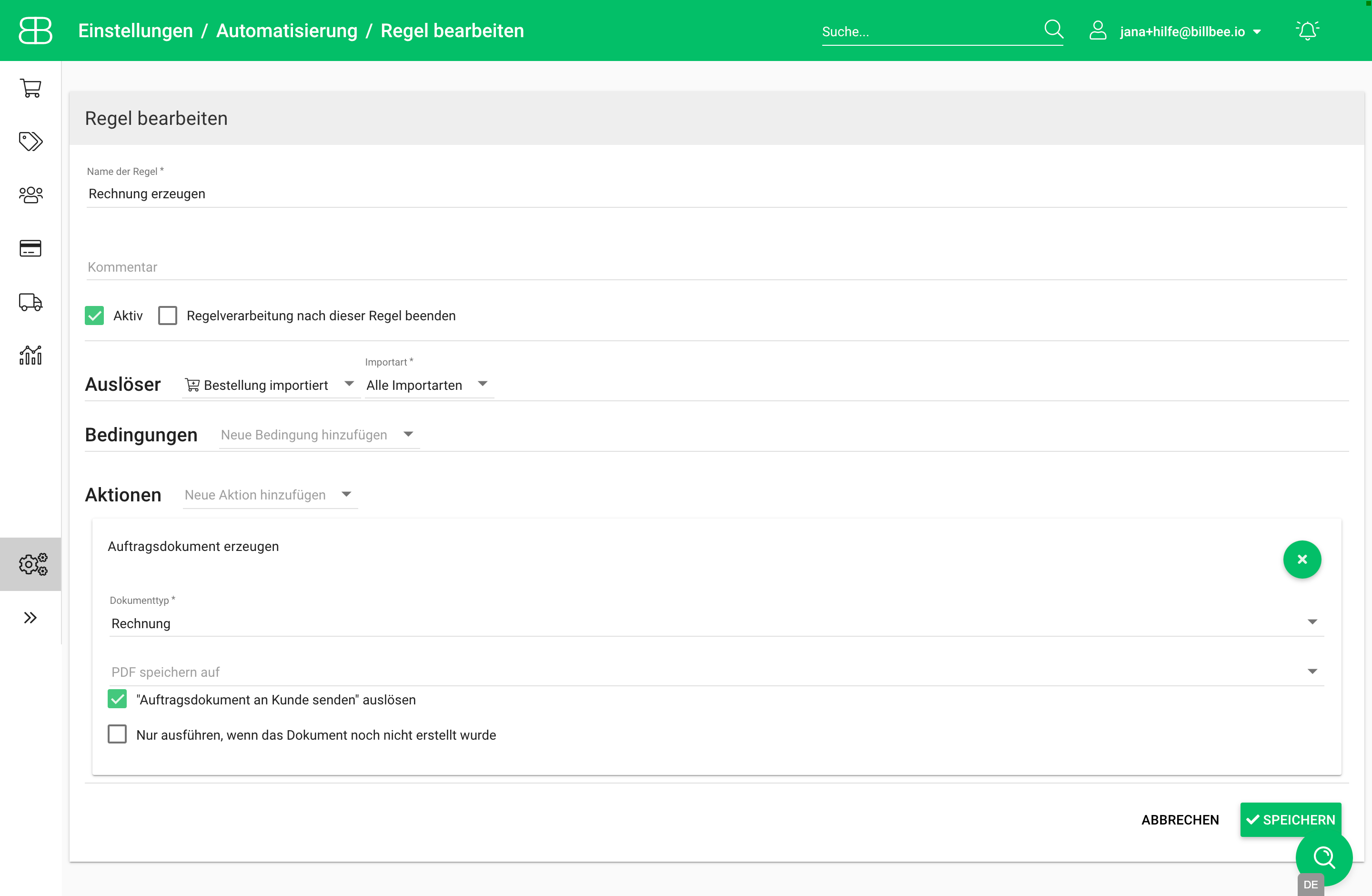Open the Billbee logo home link

pos(35,30)
